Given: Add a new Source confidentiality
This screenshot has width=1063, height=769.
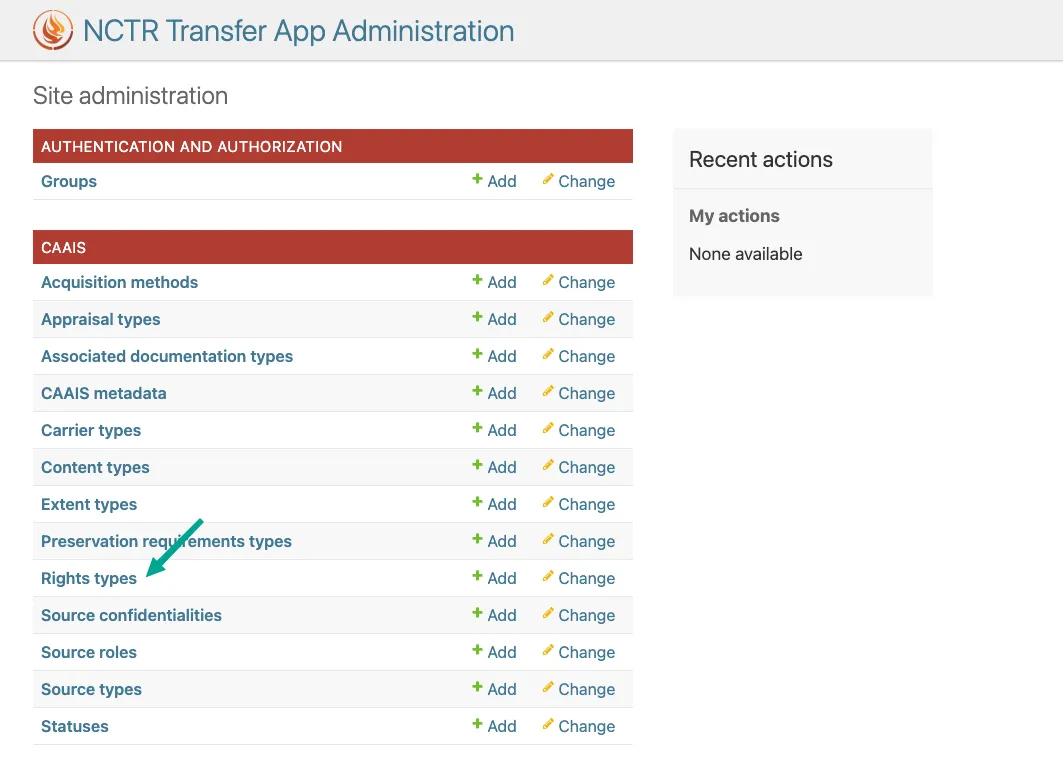Looking at the screenshot, I should coord(502,615).
